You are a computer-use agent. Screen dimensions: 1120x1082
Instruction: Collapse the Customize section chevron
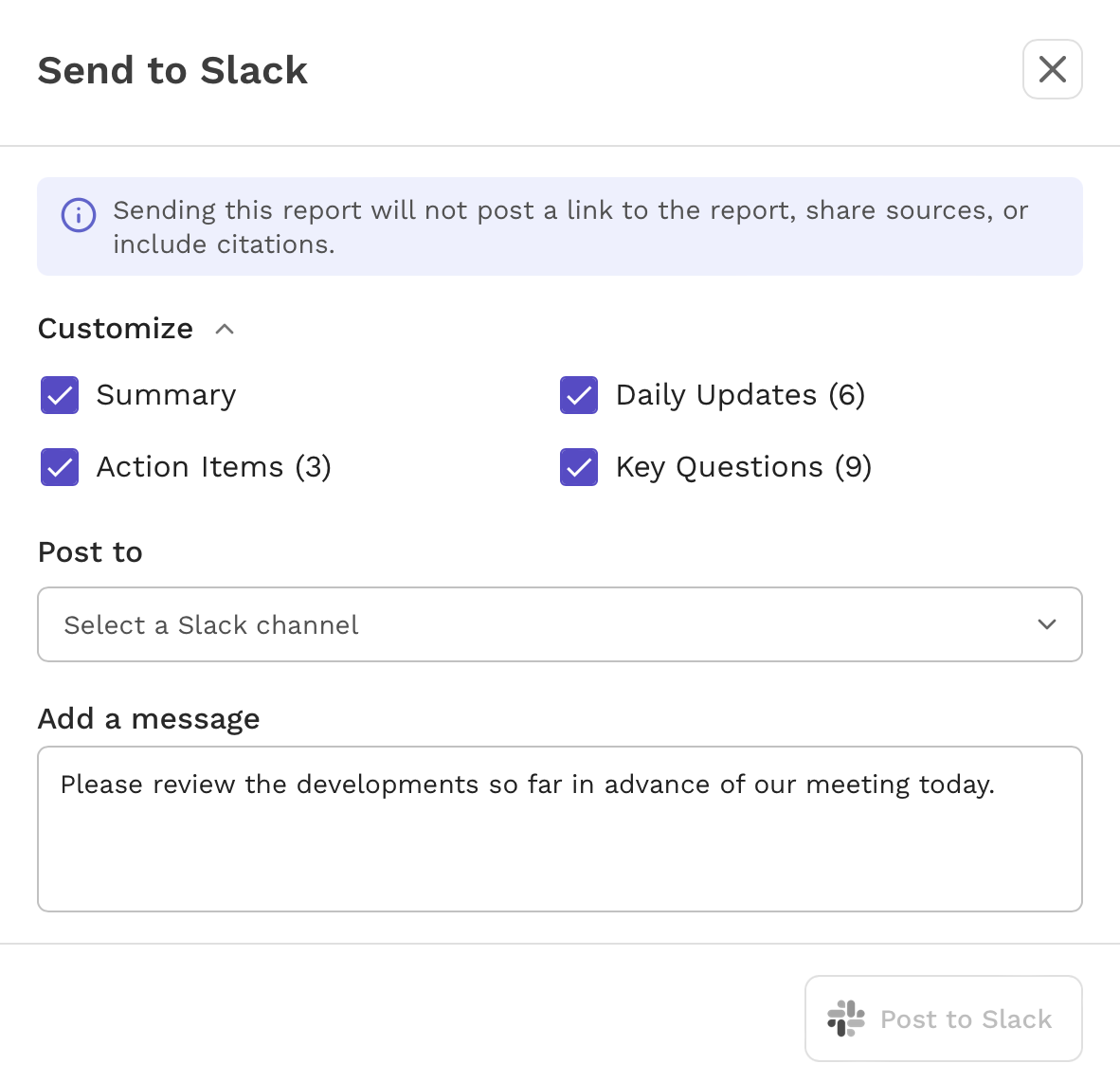point(225,329)
